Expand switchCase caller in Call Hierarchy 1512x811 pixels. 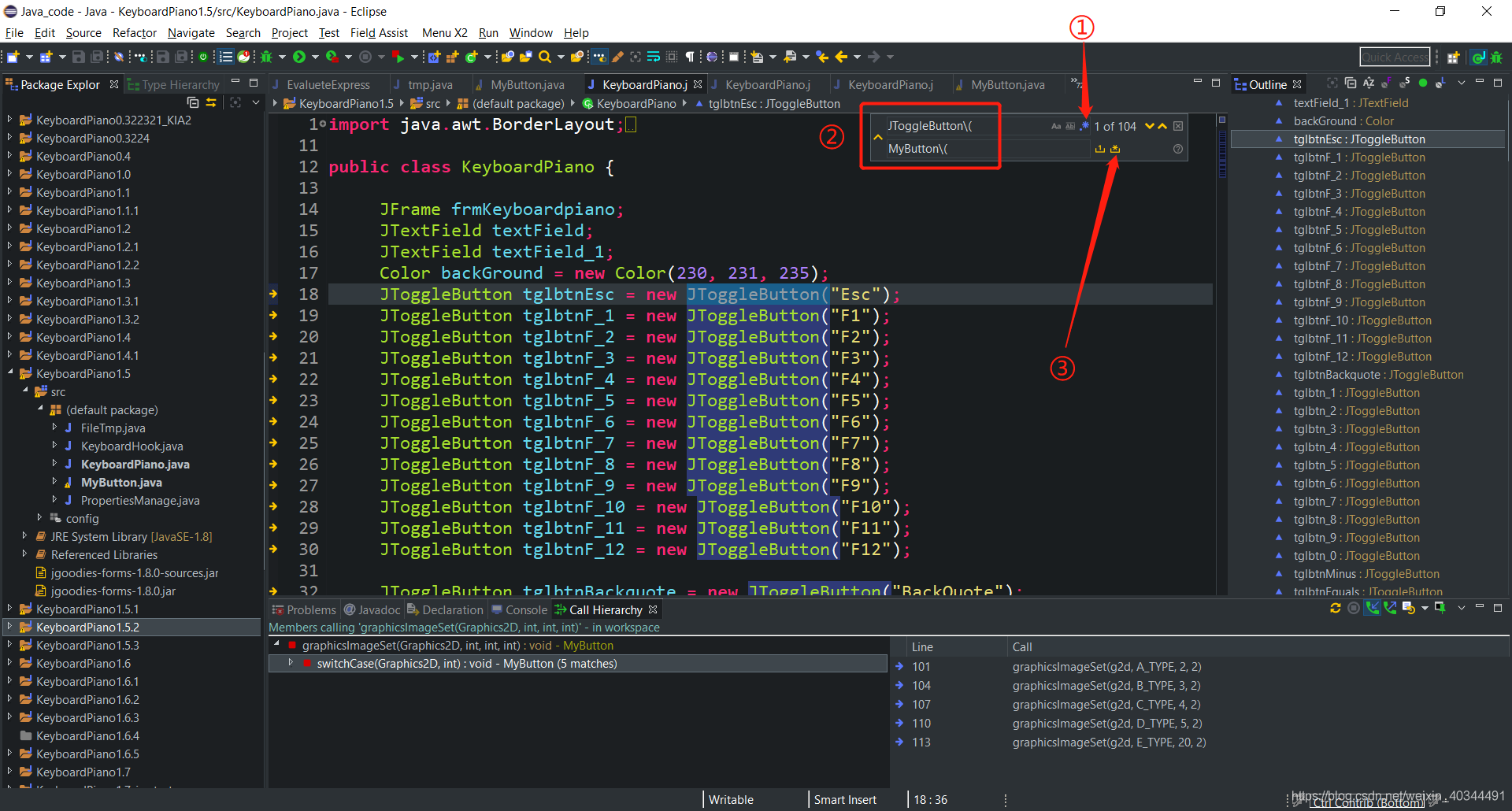point(291,663)
